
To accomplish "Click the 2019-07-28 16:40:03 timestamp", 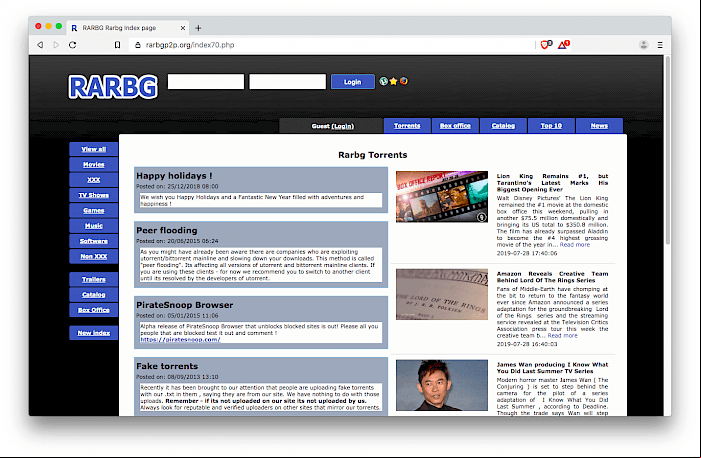I will click(x=527, y=344).
